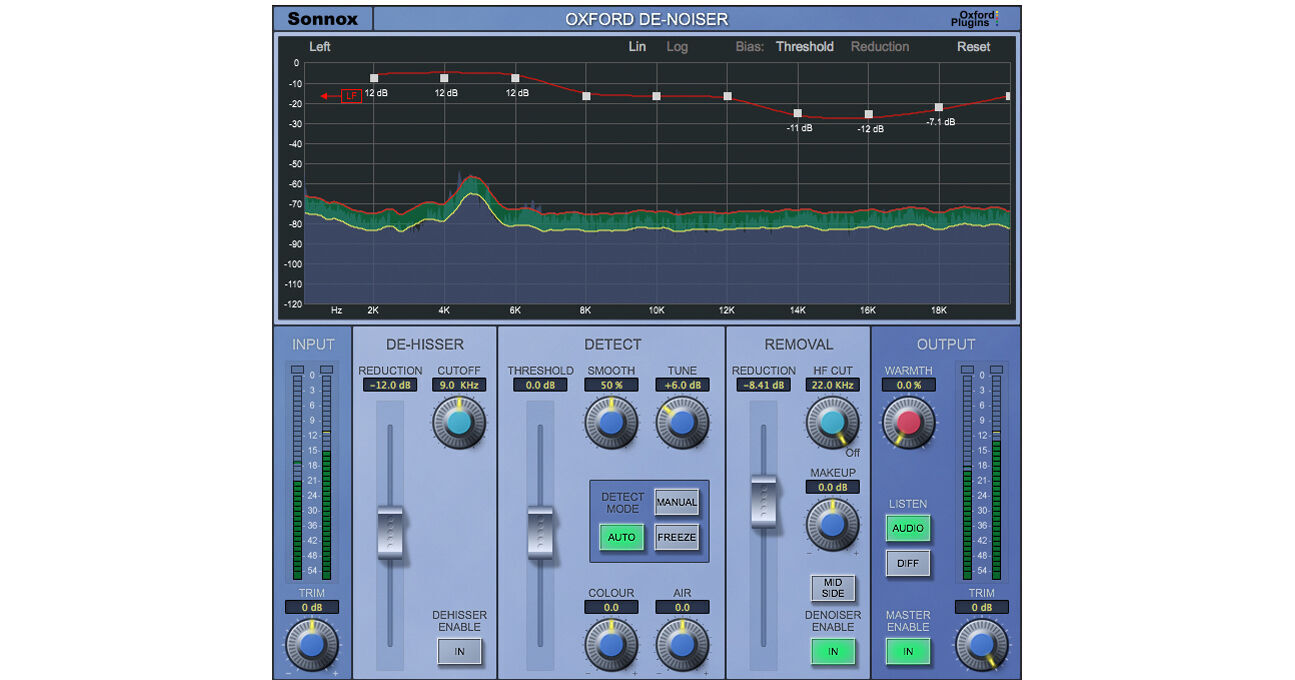Click the Colour knob
Image resolution: width=1295 pixels, height=680 pixels.
coord(610,644)
